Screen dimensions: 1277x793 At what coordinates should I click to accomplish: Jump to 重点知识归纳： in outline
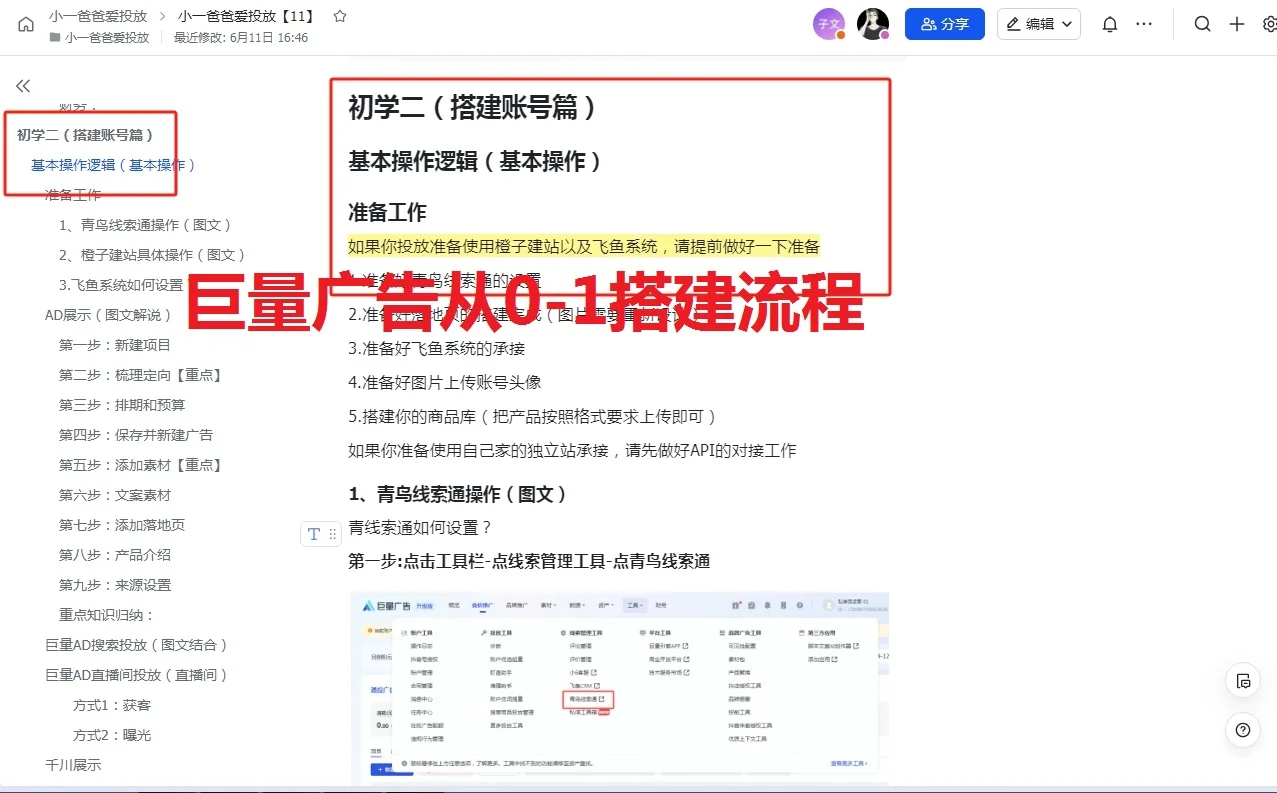pyautogui.click(x=107, y=615)
